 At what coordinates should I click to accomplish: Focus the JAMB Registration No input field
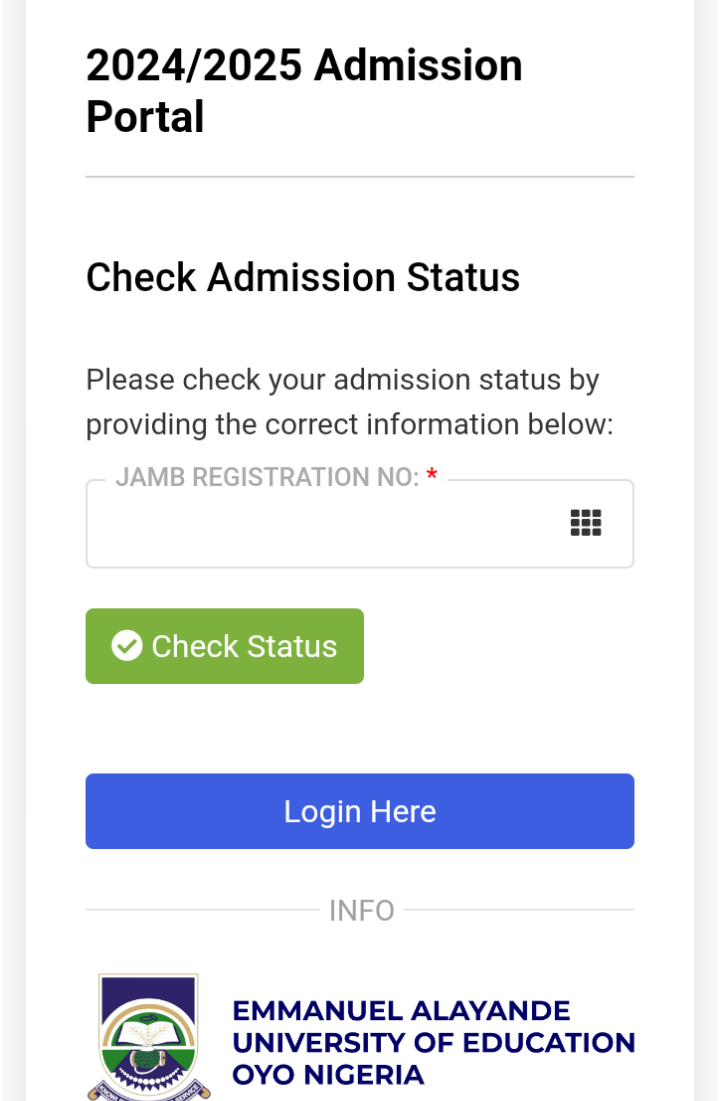click(320, 525)
